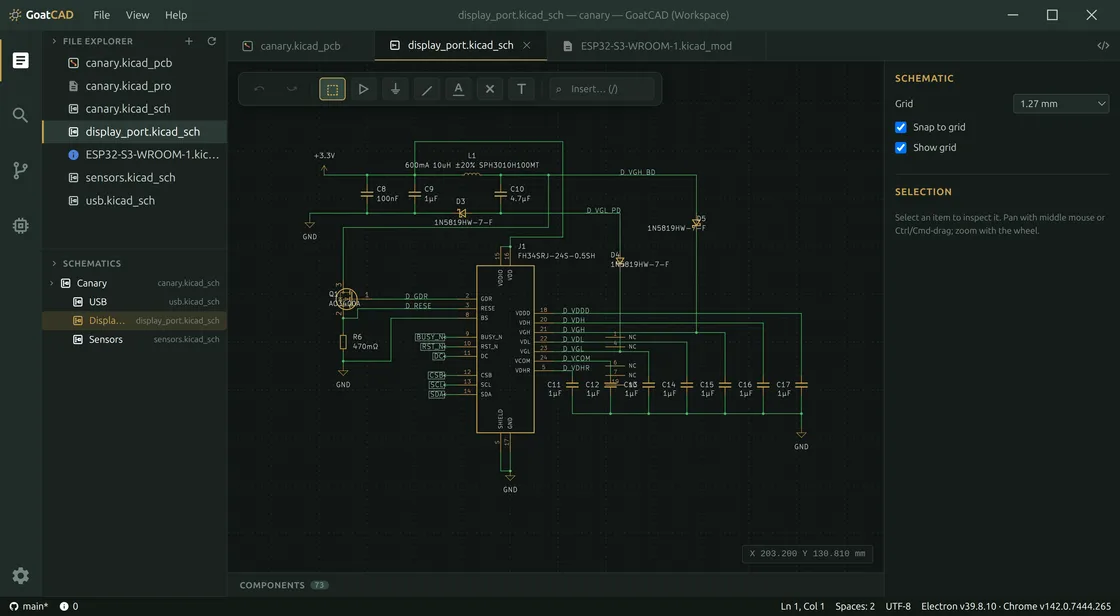Click the Q1 transistor symbol in schematic
This screenshot has width=1120, height=616.
tap(346, 299)
